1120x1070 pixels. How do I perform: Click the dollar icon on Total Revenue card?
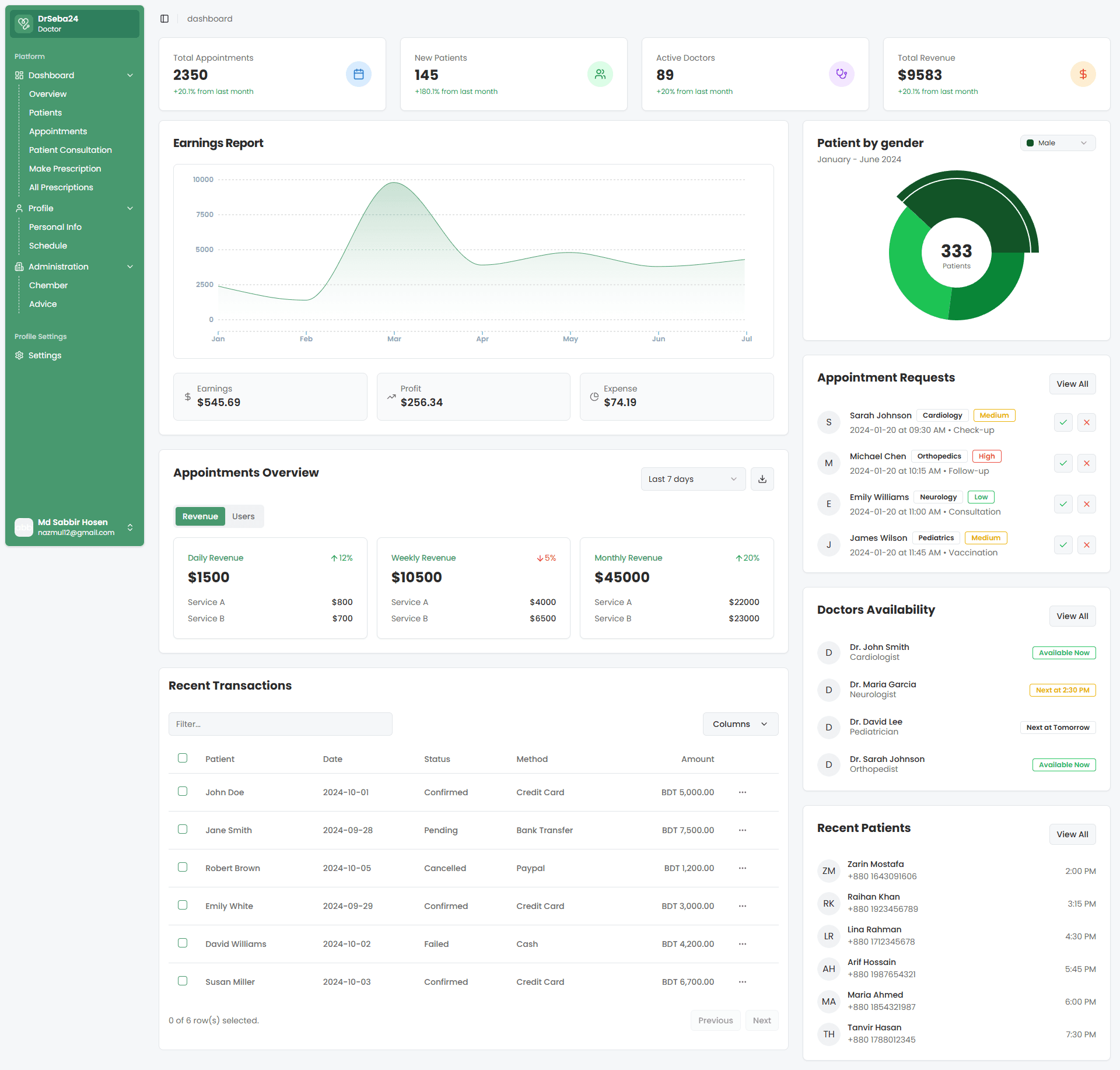[1083, 74]
